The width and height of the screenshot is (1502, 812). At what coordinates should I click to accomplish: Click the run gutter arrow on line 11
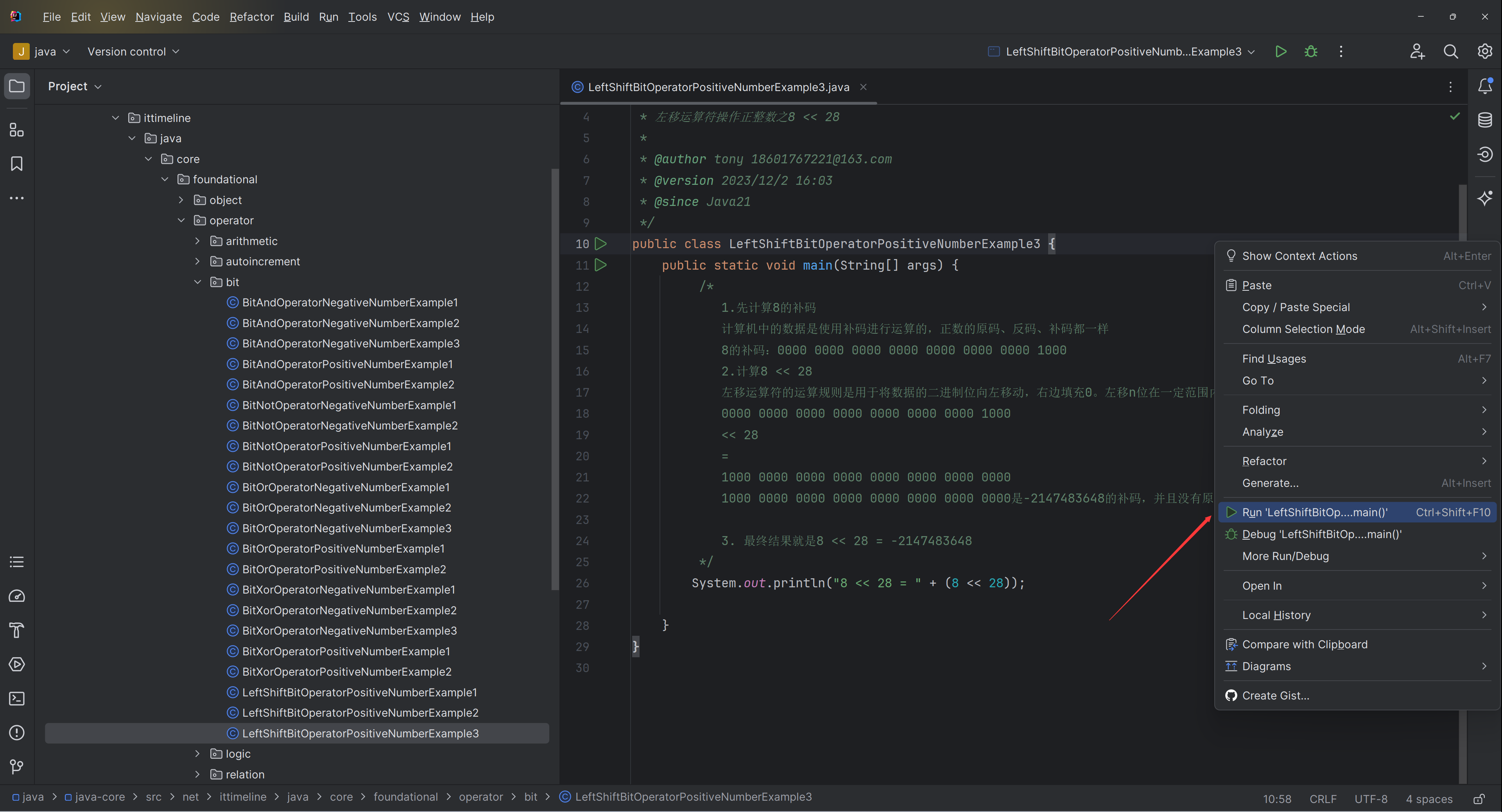(x=600, y=265)
